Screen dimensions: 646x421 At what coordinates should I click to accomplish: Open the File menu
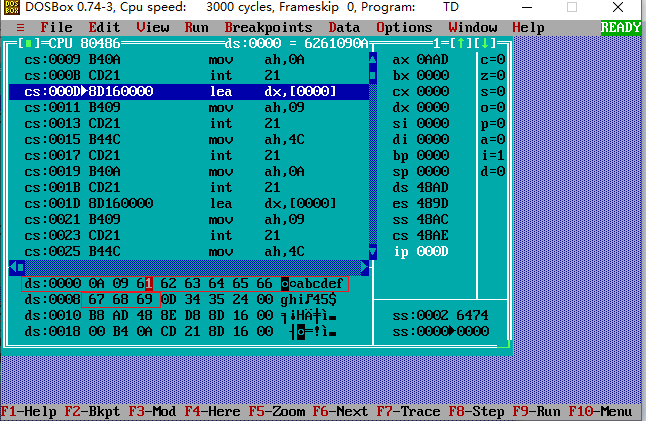(56, 28)
